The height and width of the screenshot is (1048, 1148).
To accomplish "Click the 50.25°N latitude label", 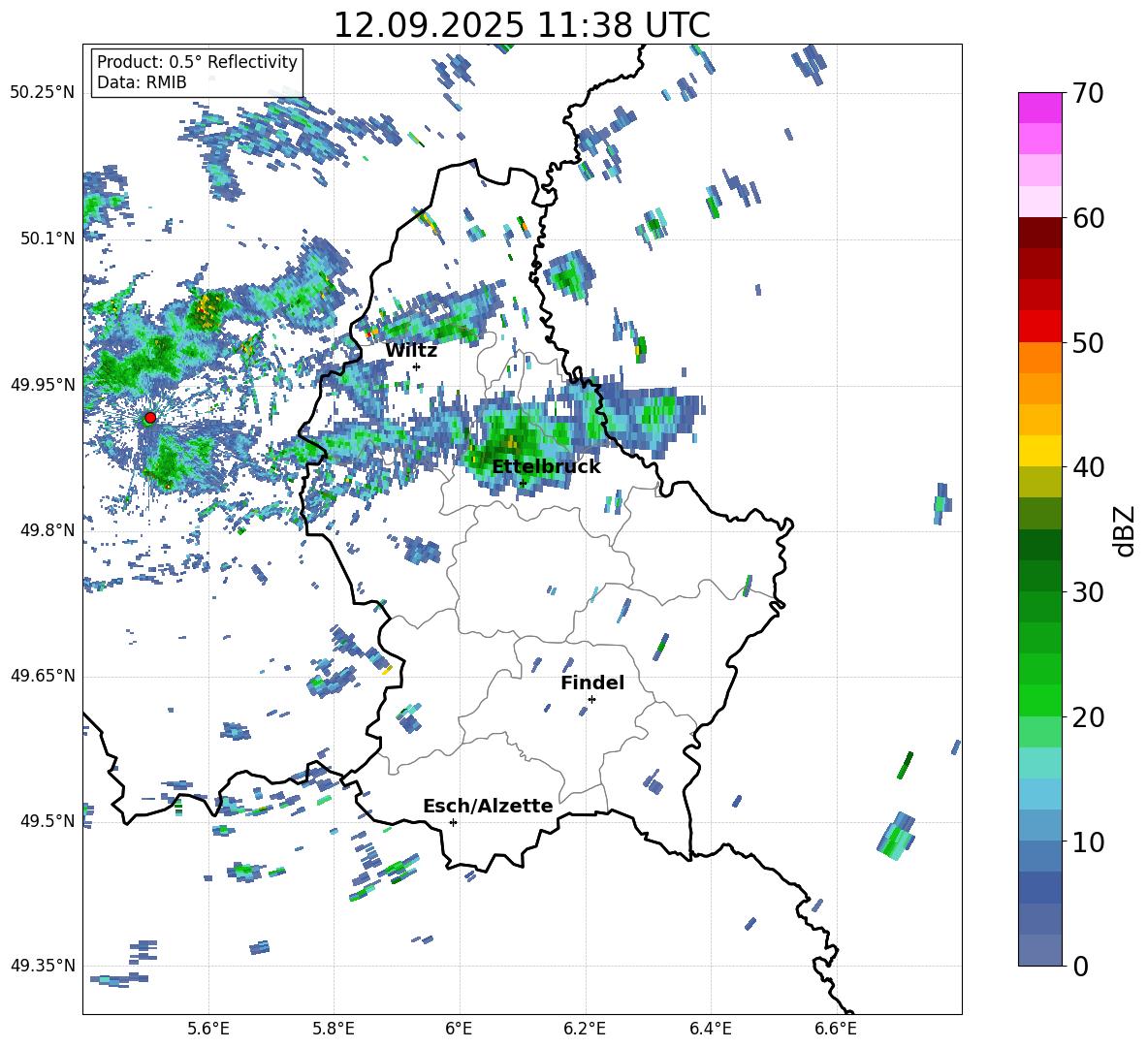I will pyautogui.click(x=43, y=93).
